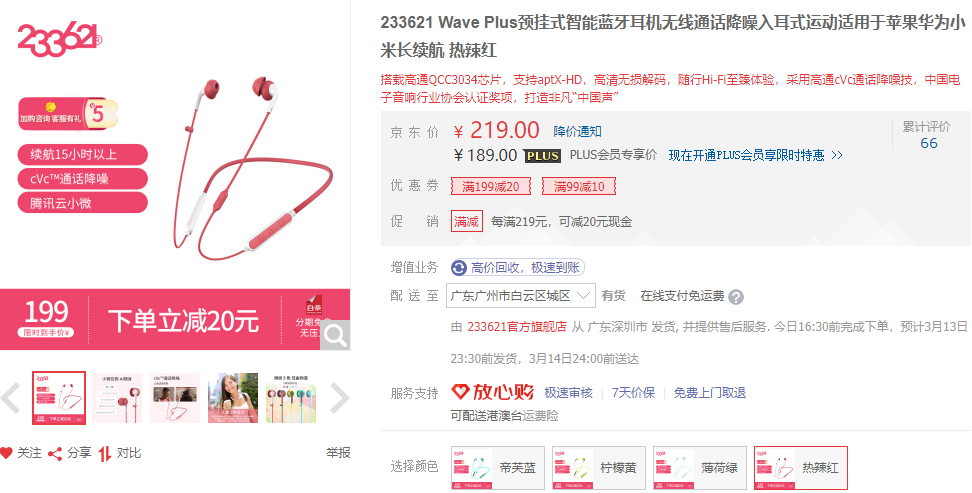
Task: Select the 帝芙蓝 color option
Action: (x=498, y=468)
